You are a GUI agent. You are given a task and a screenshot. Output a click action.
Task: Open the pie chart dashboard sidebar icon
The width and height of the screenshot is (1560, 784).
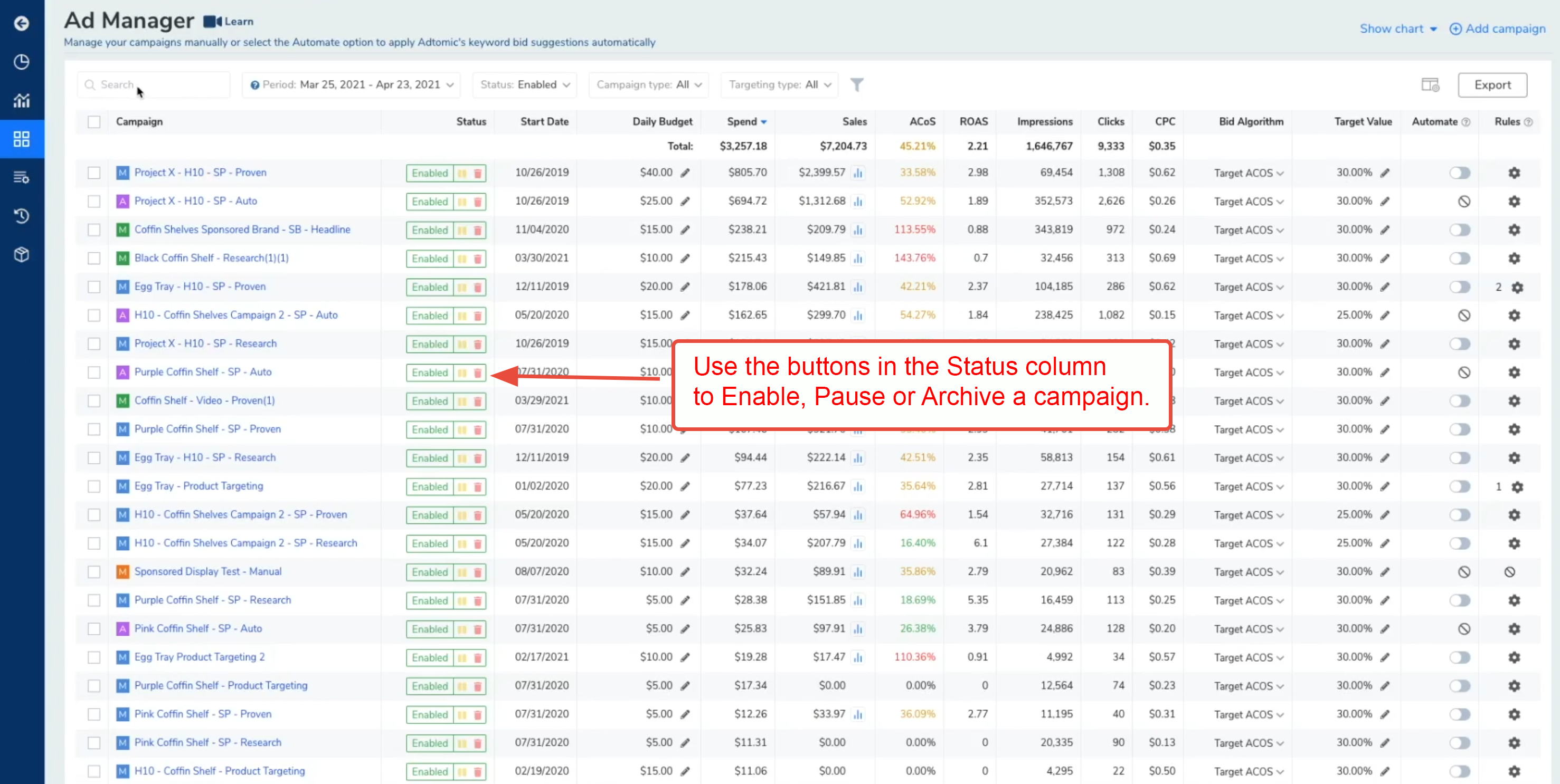(22, 62)
